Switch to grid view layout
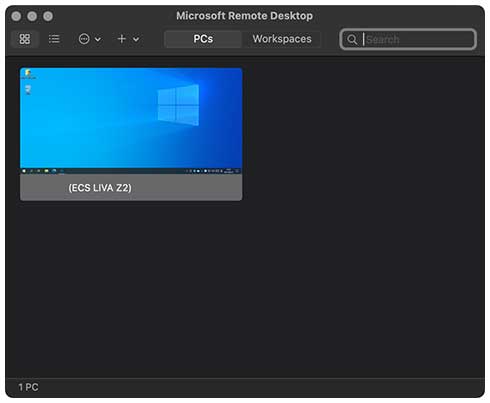 (x=25, y=39)
